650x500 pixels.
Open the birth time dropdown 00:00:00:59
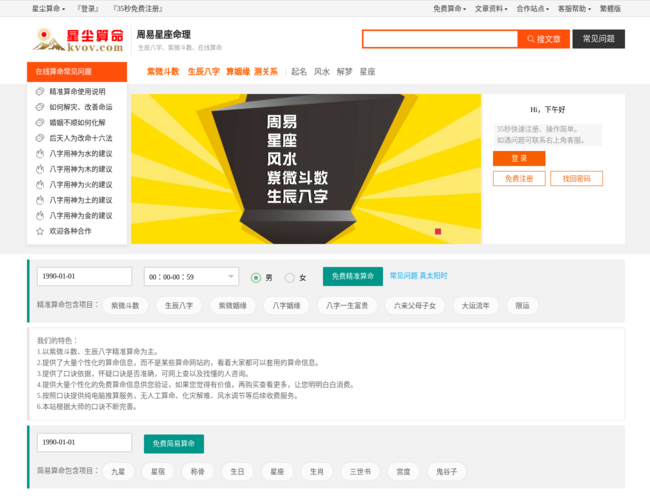coord(191,277)
